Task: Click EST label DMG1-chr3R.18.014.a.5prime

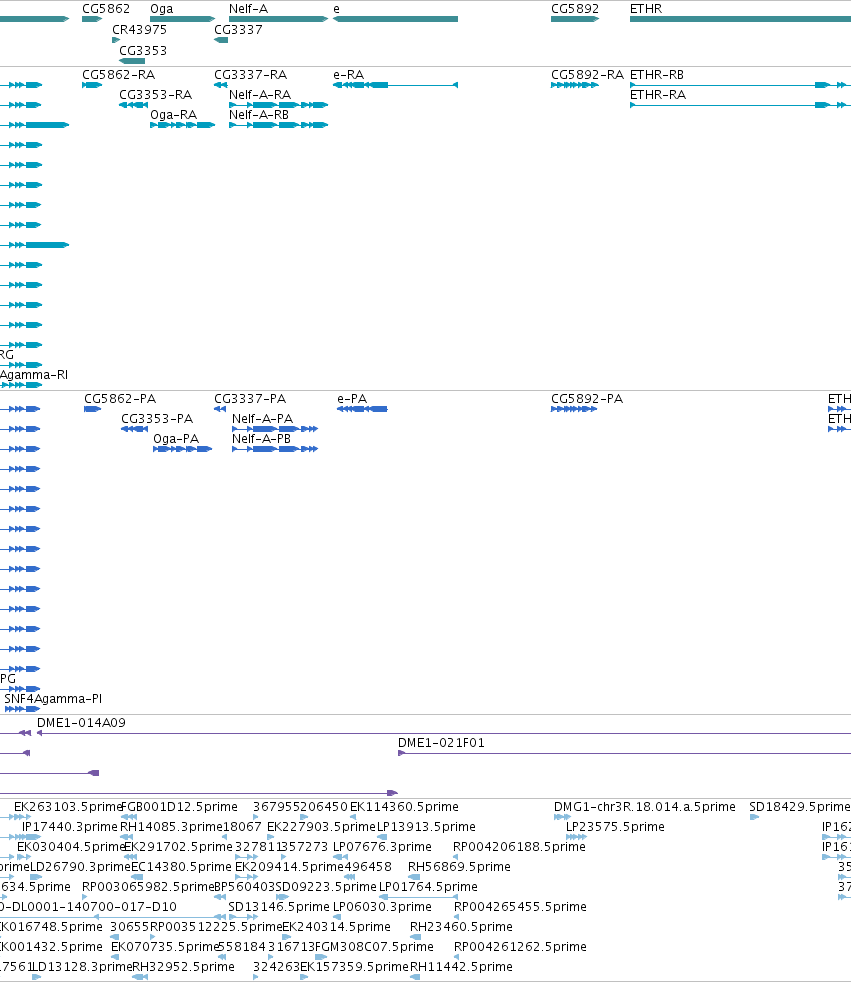Action: coord(644,807)
